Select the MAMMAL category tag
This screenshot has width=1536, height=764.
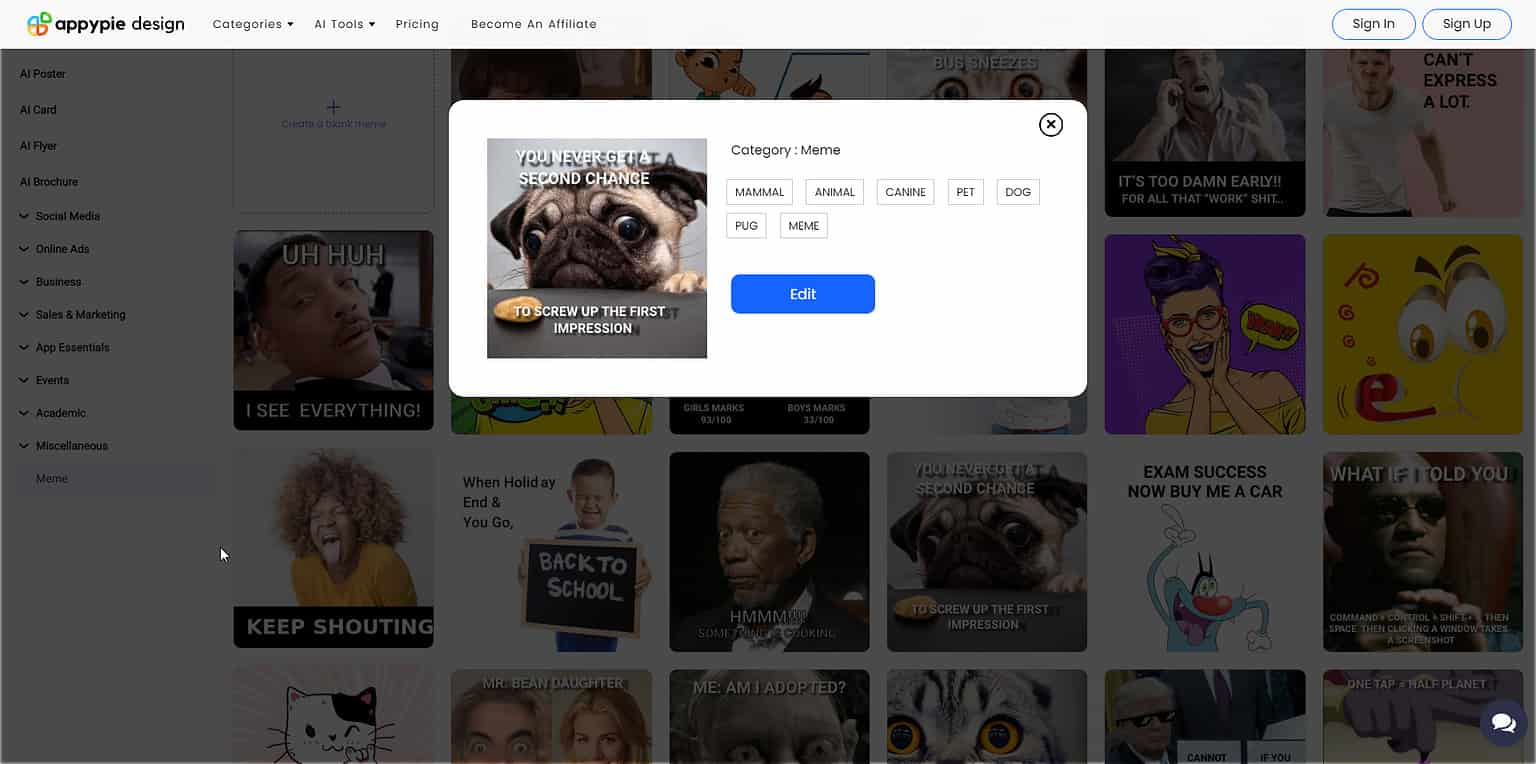point(759,191)
